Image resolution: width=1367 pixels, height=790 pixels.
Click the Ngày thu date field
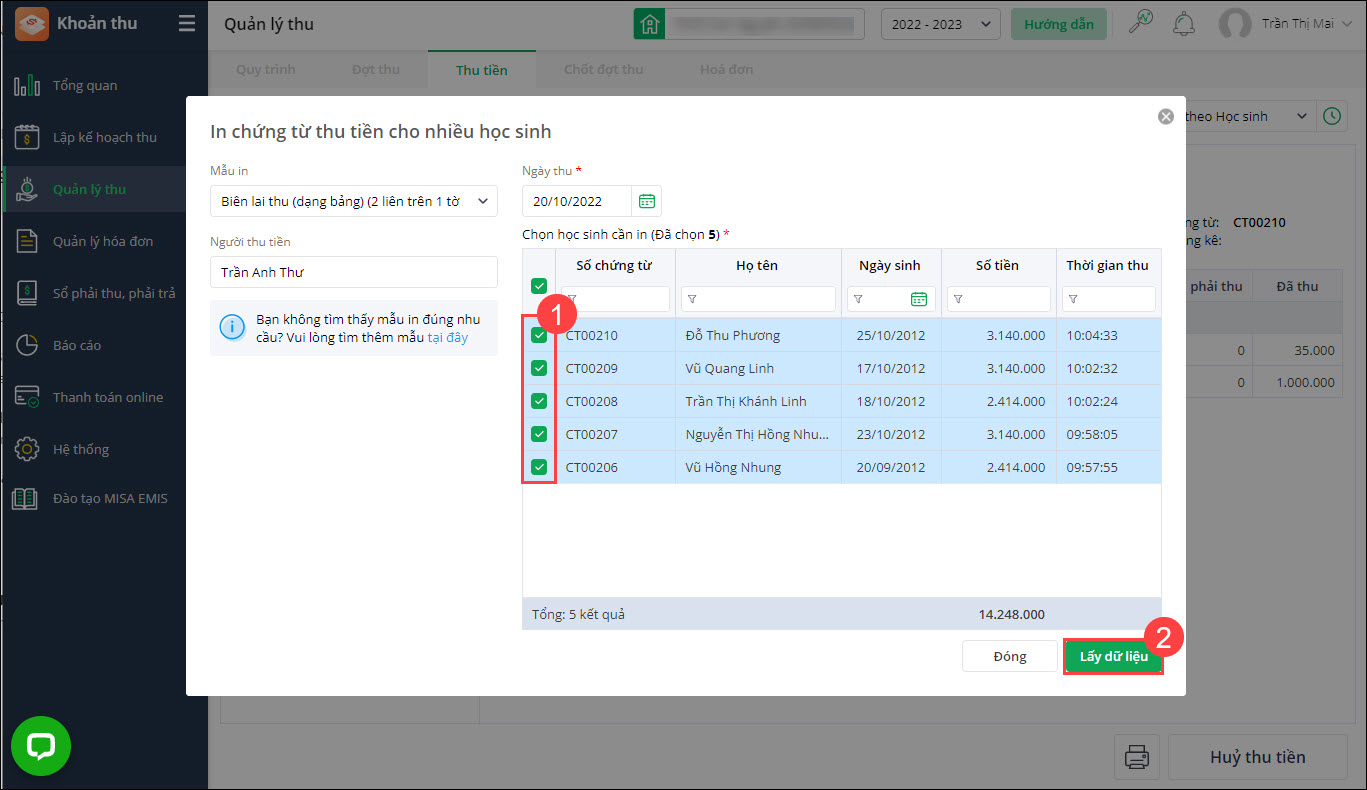coord(577,201)
